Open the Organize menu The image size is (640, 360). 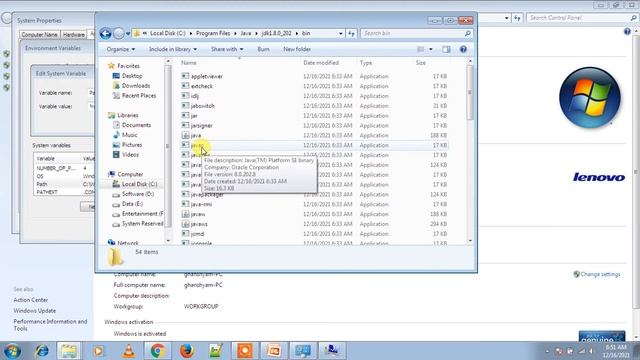[120, 49]
